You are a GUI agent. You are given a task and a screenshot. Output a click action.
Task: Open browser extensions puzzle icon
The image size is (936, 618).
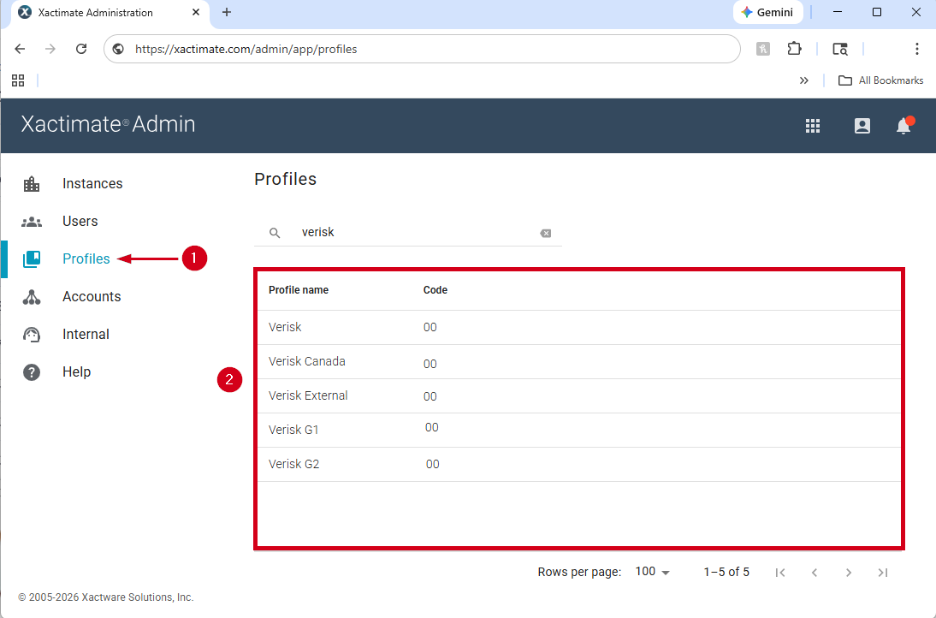click(794, 49)
